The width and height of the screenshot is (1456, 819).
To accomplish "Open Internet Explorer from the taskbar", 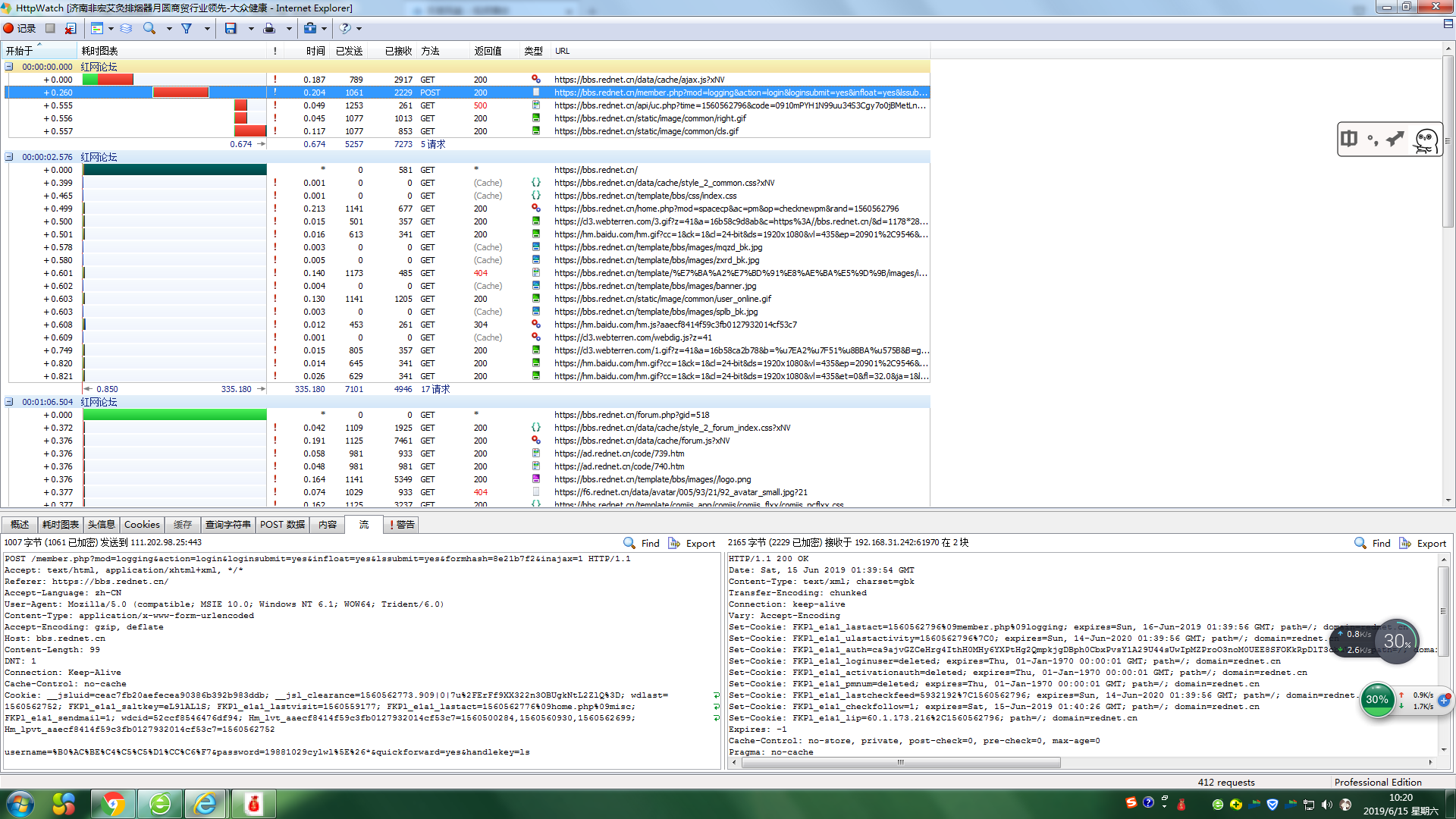I will [205, 804].
